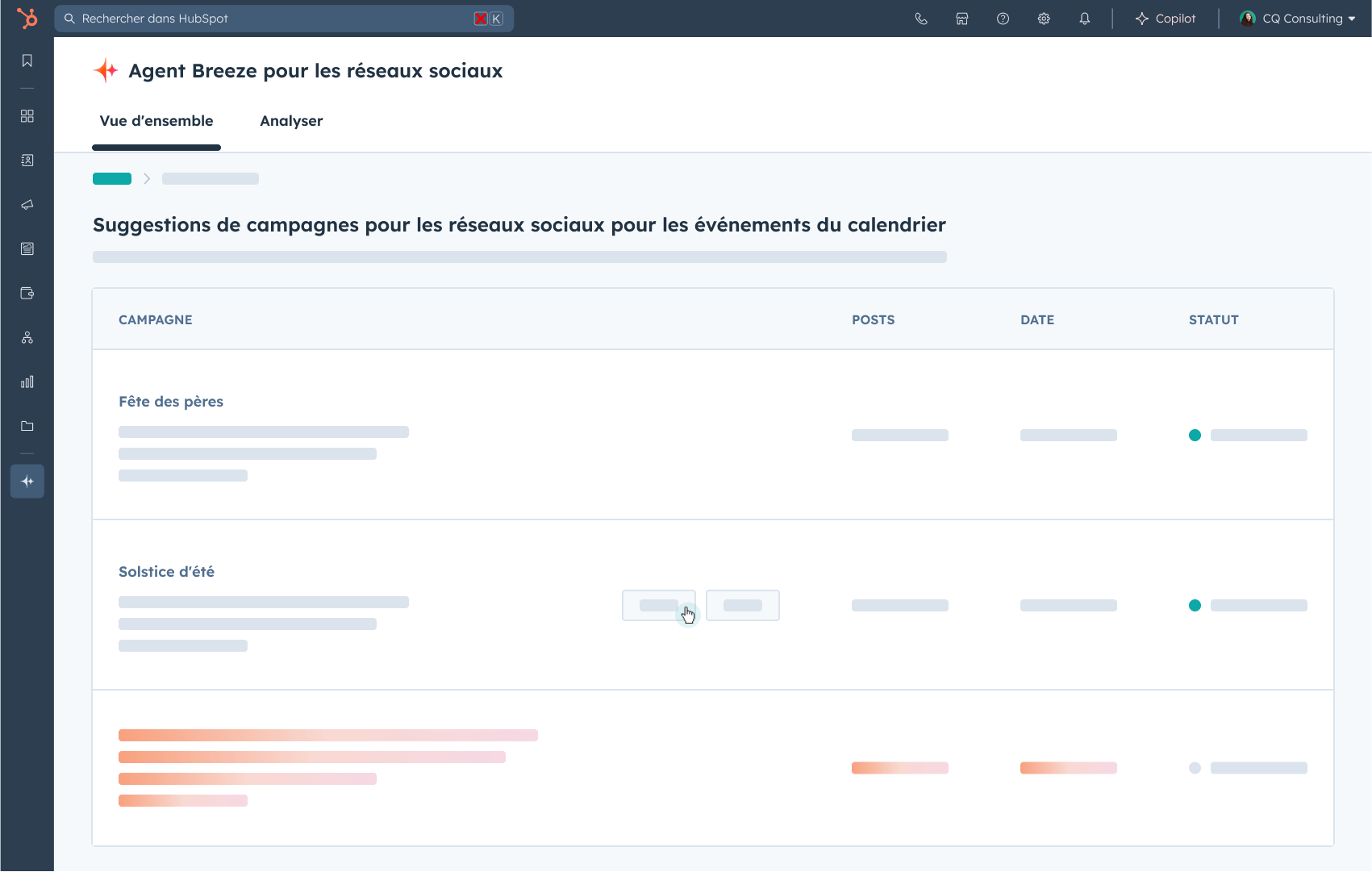Open the reporting bar chart icon
The height and width of the screenshot is (872, 1372).
point(27,382)
